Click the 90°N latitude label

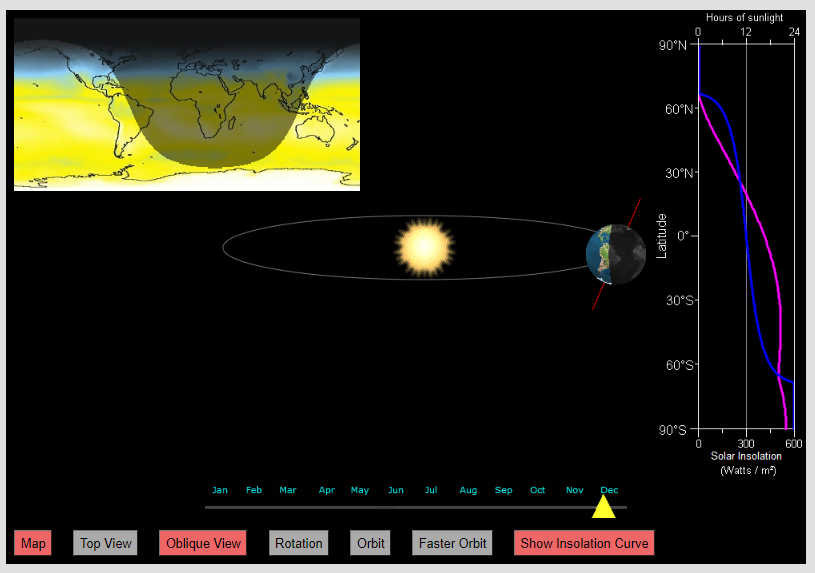click(x=673, y=45)
